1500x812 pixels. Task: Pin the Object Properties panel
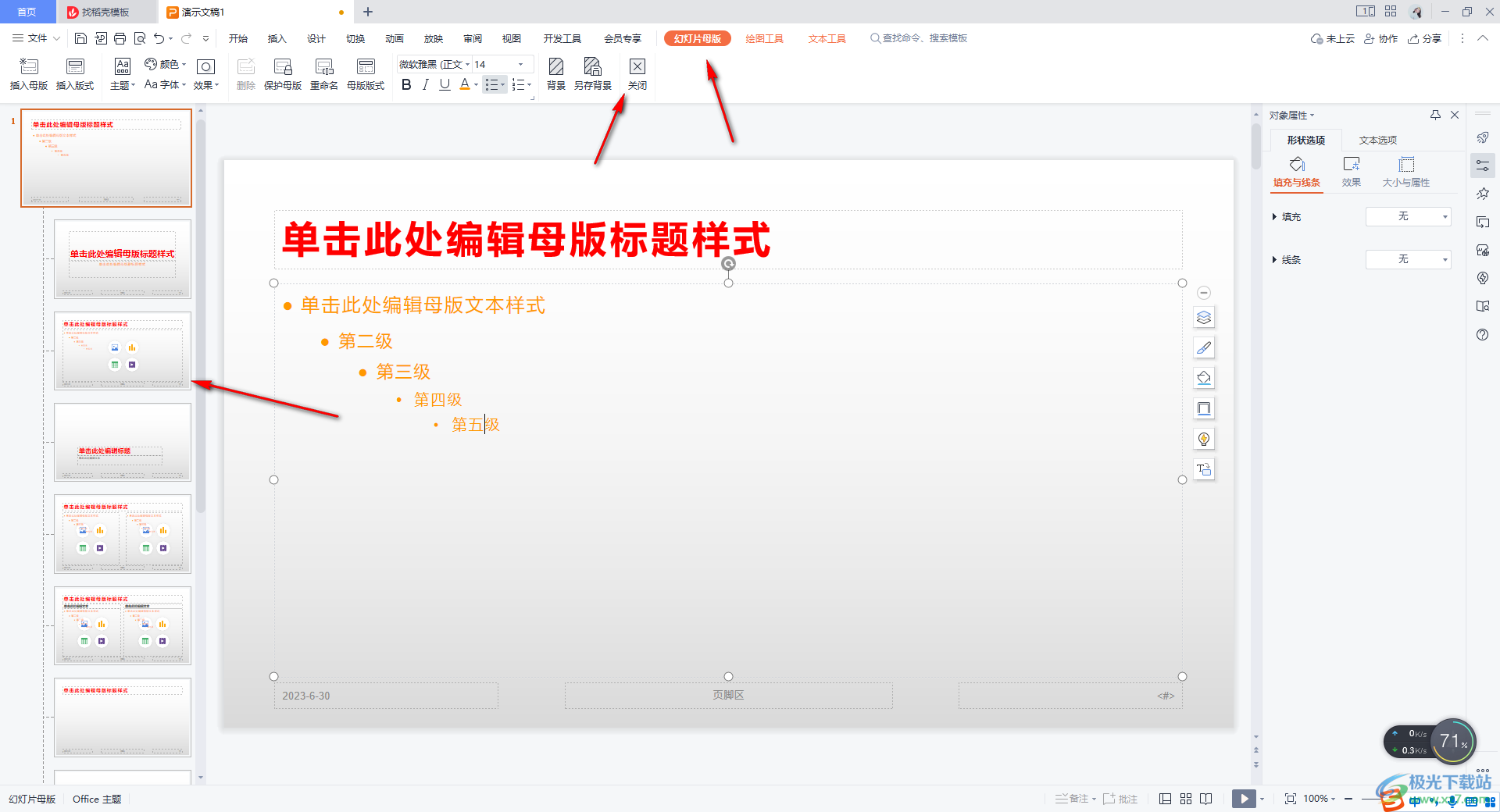click(x=1435, y=115)
